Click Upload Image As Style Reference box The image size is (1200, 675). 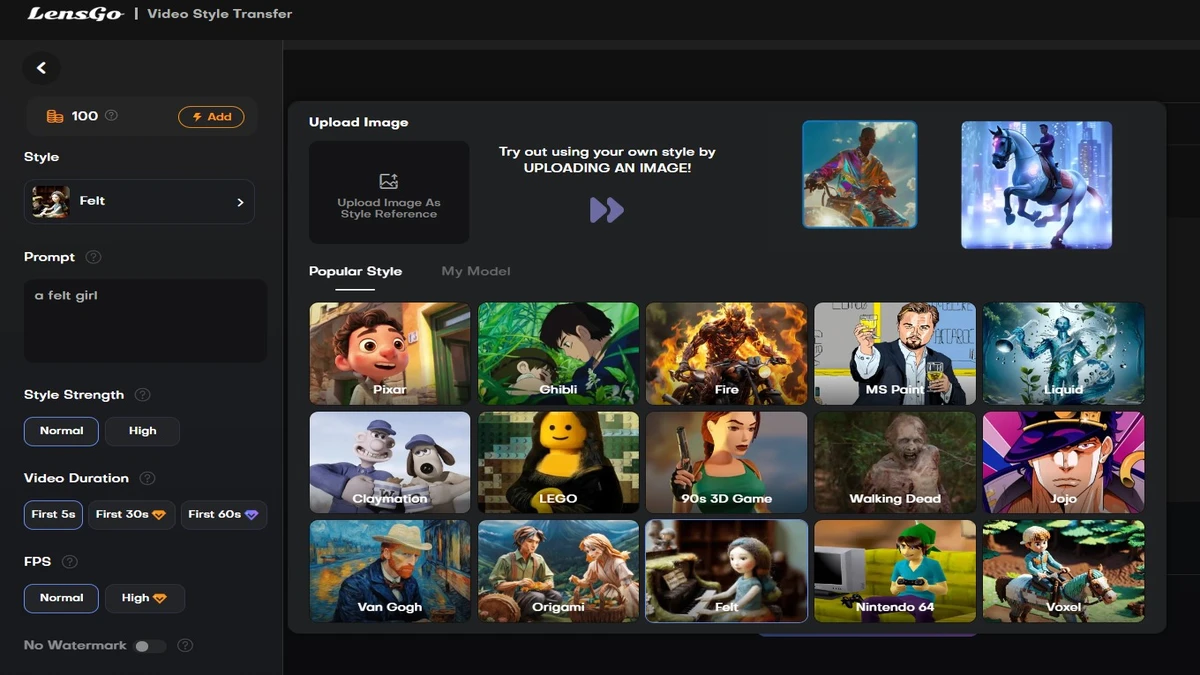coord(389,192)
